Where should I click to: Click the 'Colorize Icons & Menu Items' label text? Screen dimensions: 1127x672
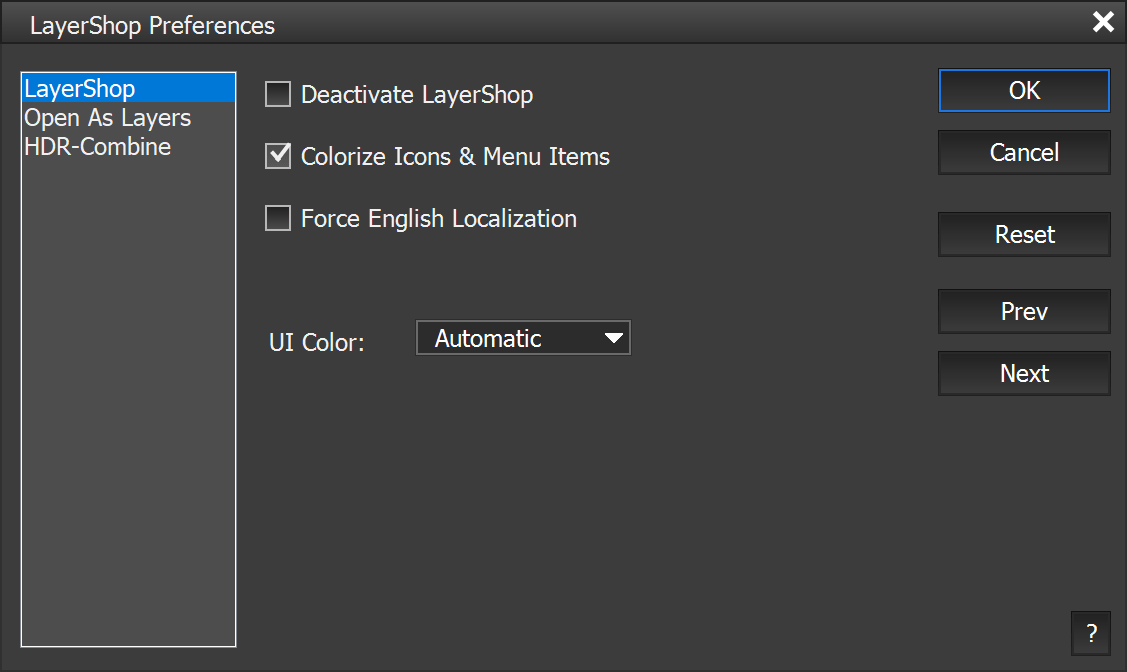(455, 157)
